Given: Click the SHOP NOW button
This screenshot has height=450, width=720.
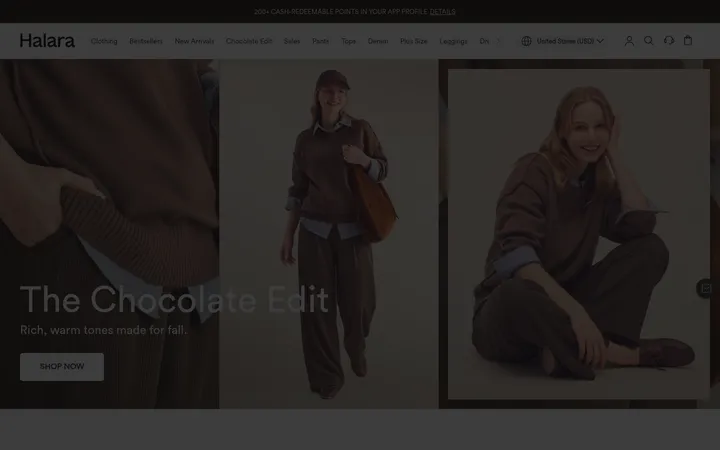Looking at the screenshot, I should click(x=62, y=366).
